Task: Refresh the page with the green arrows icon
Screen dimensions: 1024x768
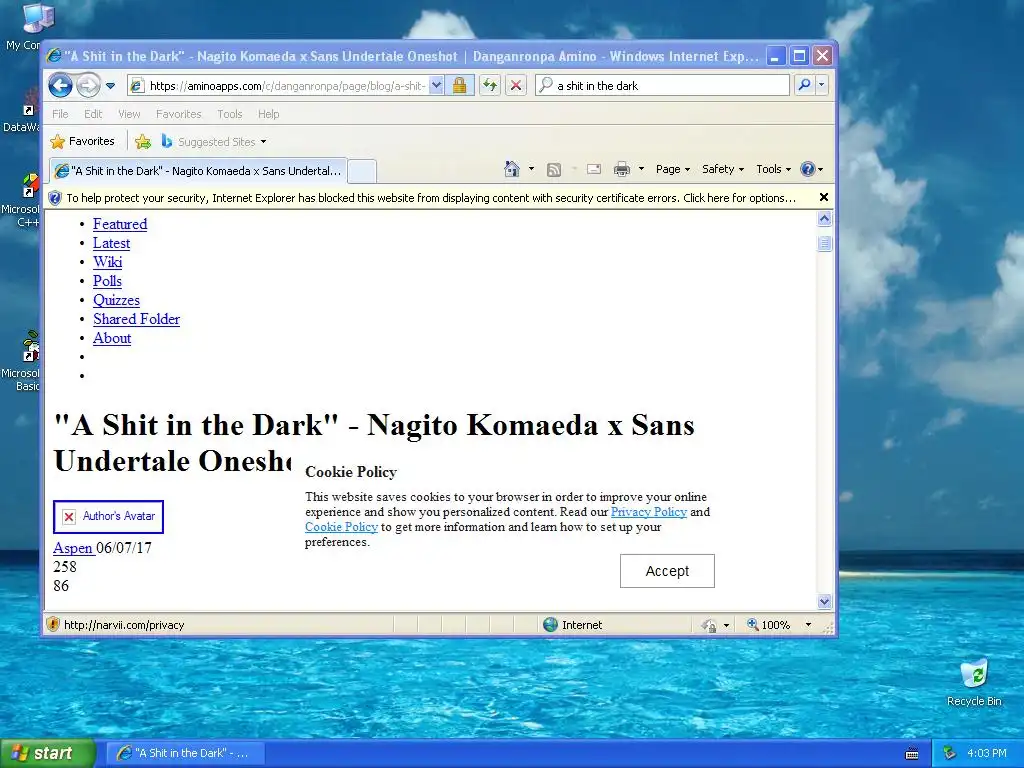Action: pos(490,86)
